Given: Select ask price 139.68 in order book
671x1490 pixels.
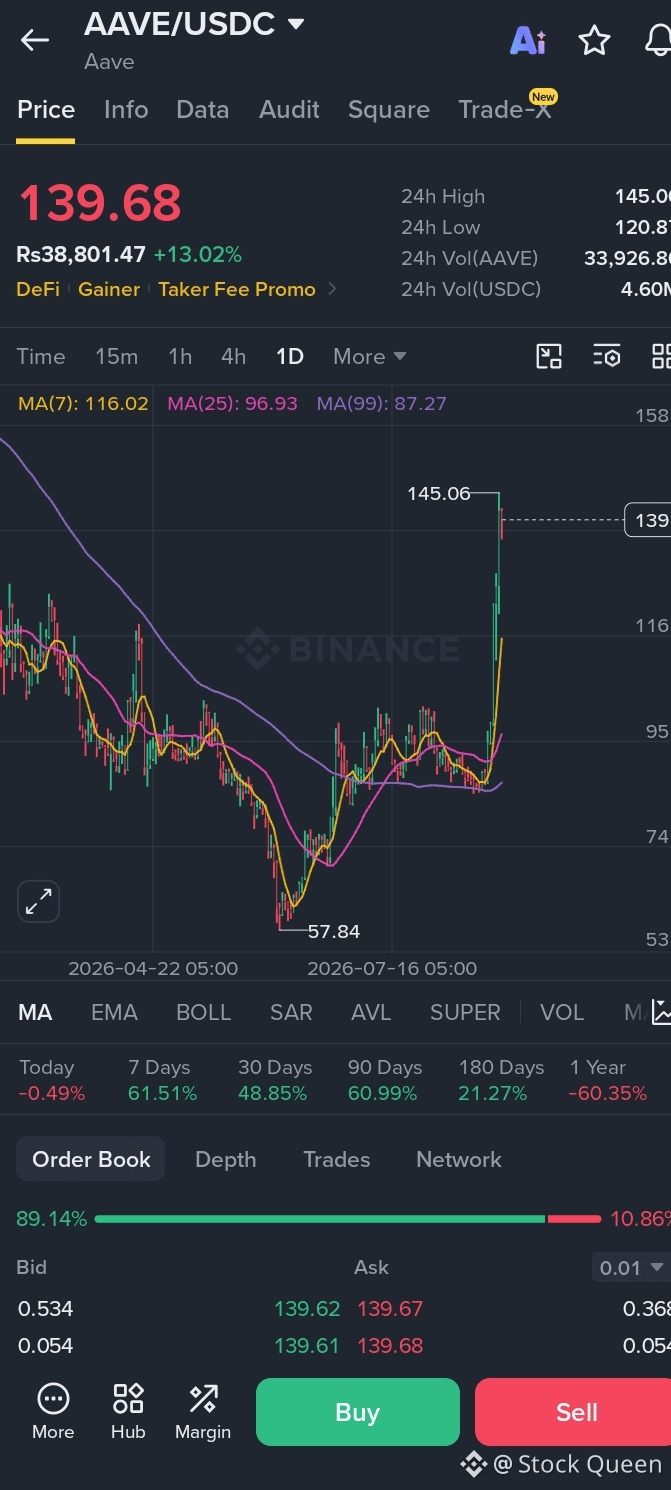Looking at the screenshot, I should (390, 1346).
